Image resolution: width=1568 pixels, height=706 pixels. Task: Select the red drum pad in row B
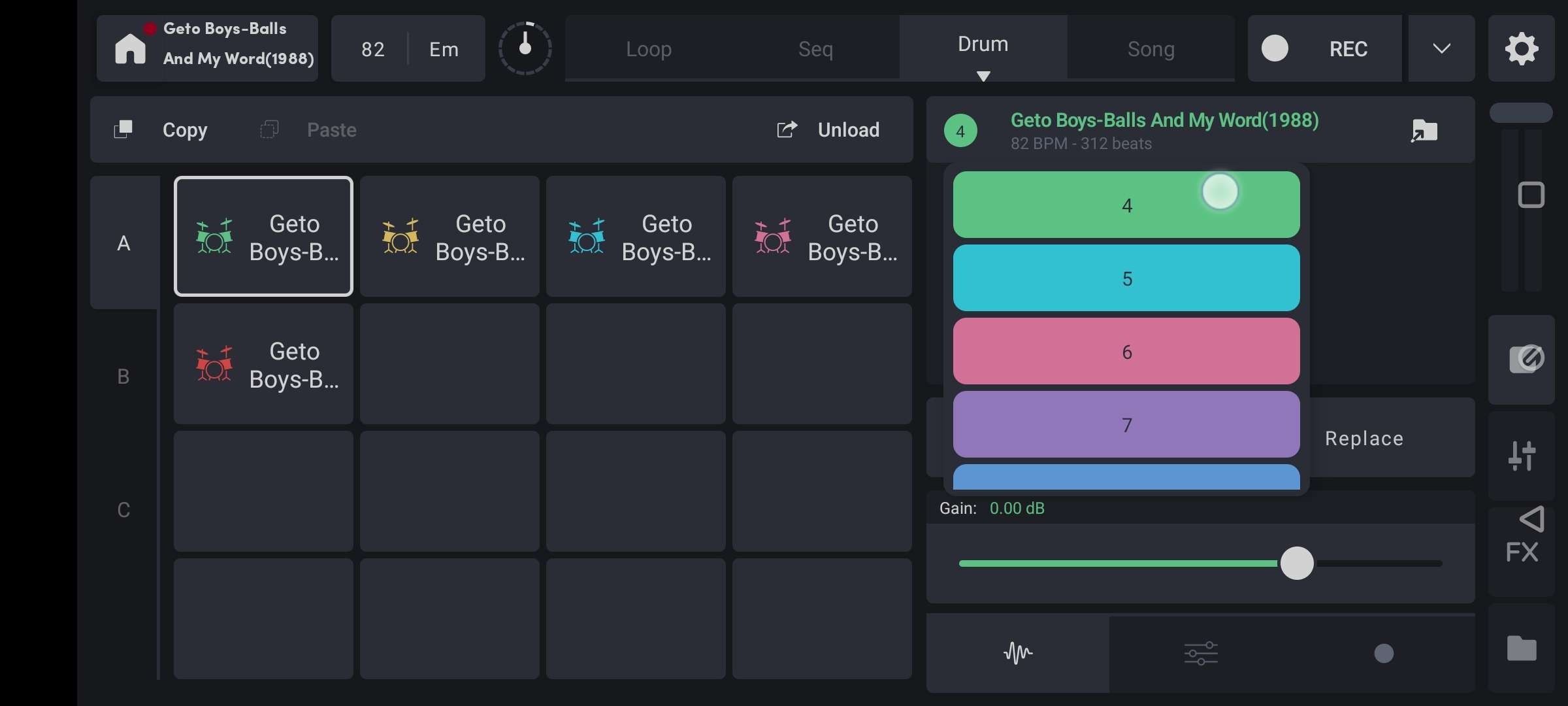[263, 363]
